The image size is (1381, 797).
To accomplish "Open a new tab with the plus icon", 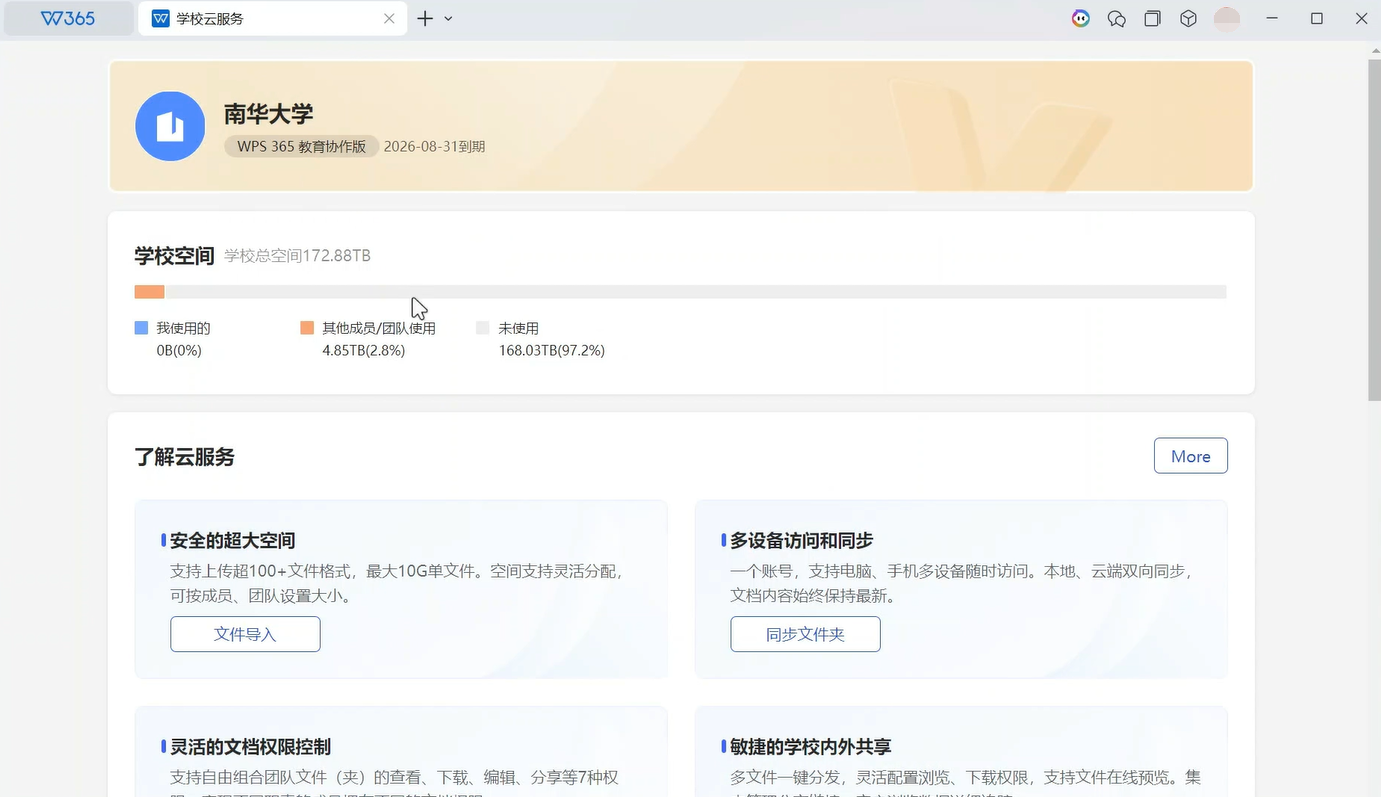I will point(425,18).
